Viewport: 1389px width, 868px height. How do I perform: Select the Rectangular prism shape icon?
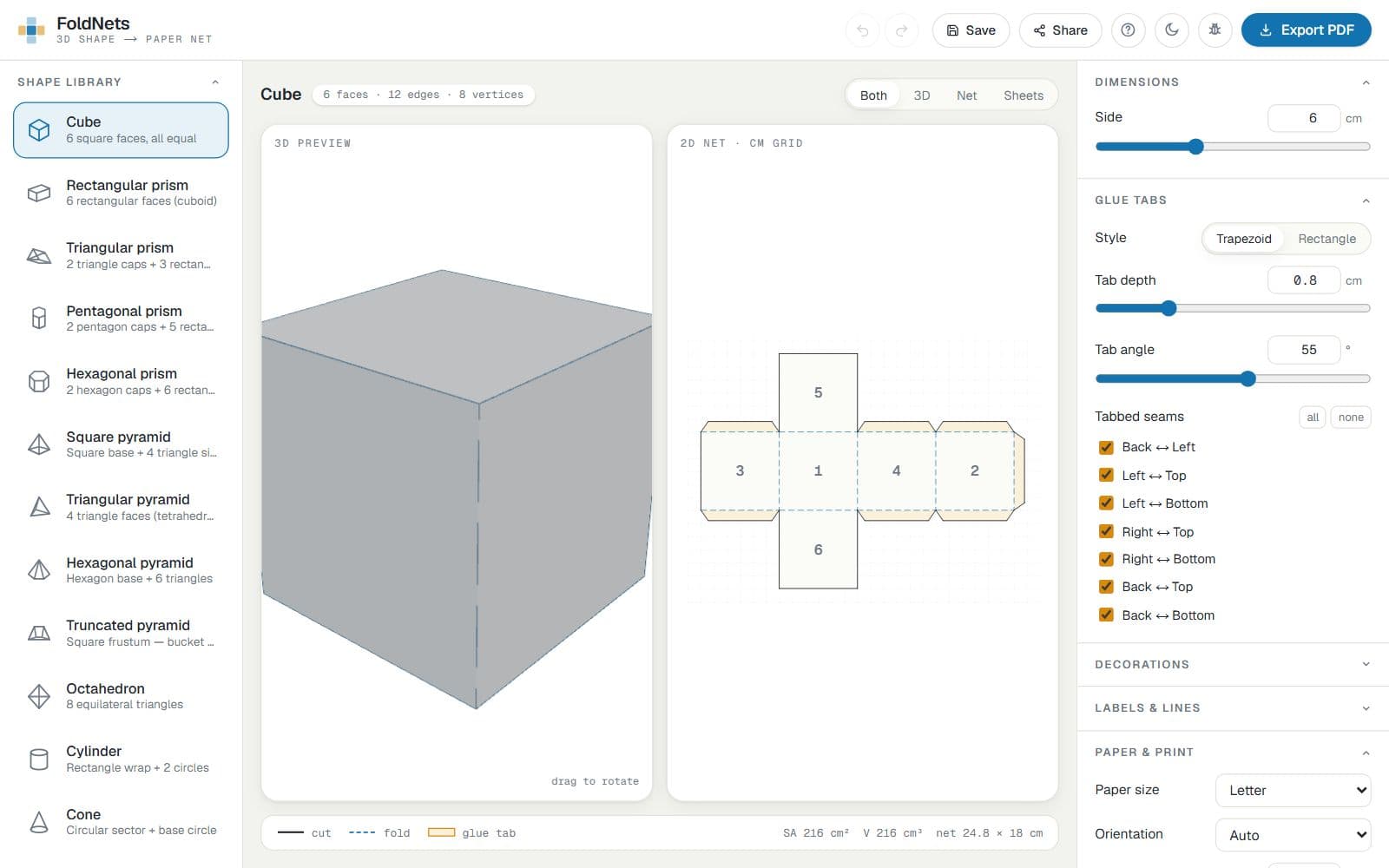click(x=39, y=193)
